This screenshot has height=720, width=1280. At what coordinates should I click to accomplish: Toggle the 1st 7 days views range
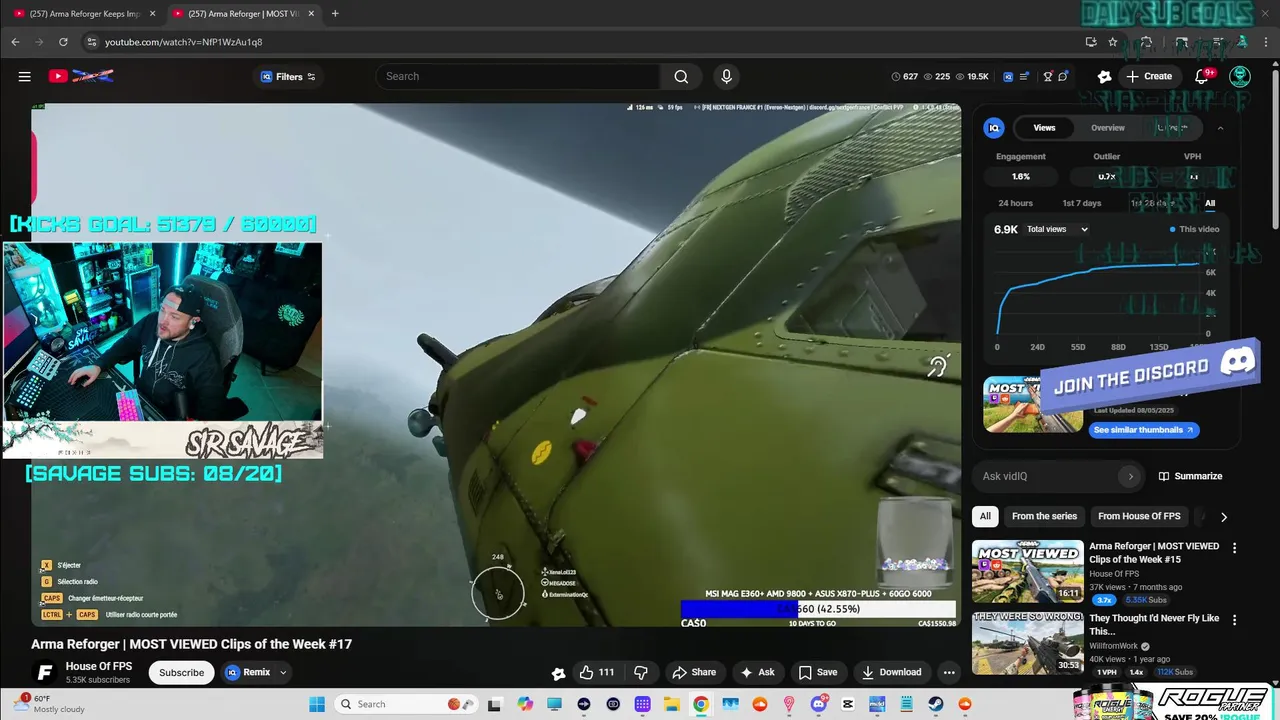[x=1081, y=203]
